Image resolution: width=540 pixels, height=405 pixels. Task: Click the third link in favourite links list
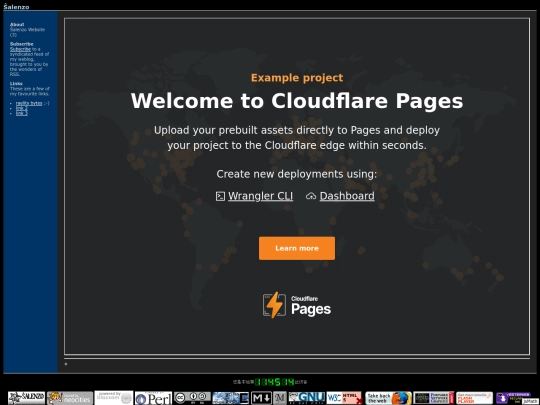click(x=21, y=113)
